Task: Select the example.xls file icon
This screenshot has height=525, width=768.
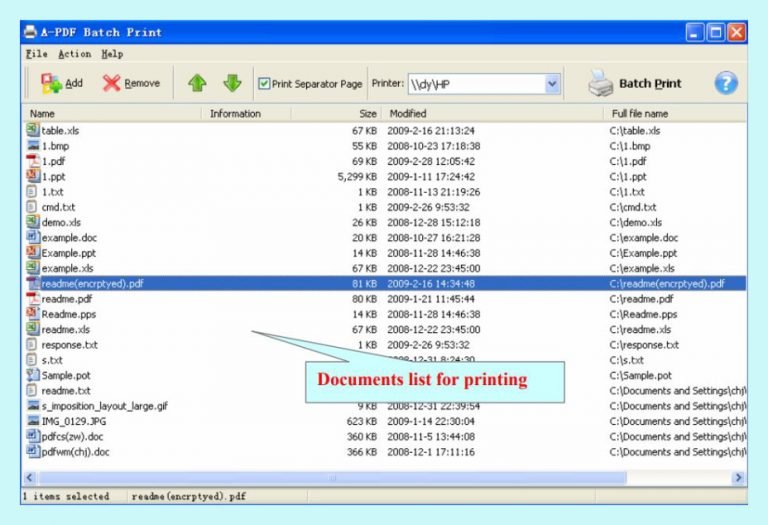Action: click(x=32, y=268)
